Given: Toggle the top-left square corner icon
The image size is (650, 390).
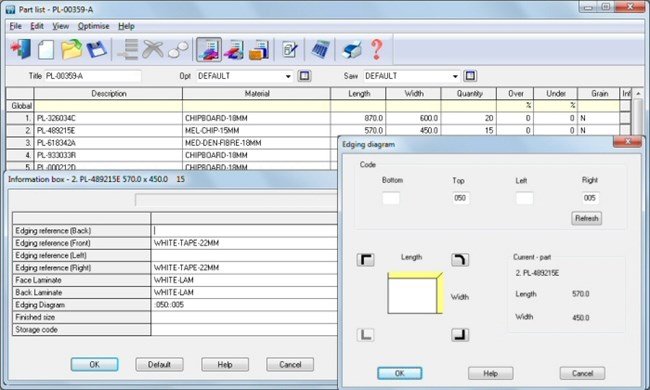Looking at the screenshot, I should [x=366, y=260].
